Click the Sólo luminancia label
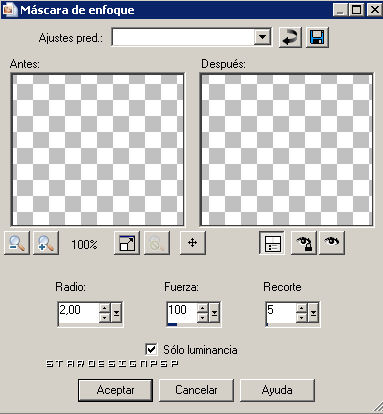Viewport: 383px width, 414px height. point(200,350)
